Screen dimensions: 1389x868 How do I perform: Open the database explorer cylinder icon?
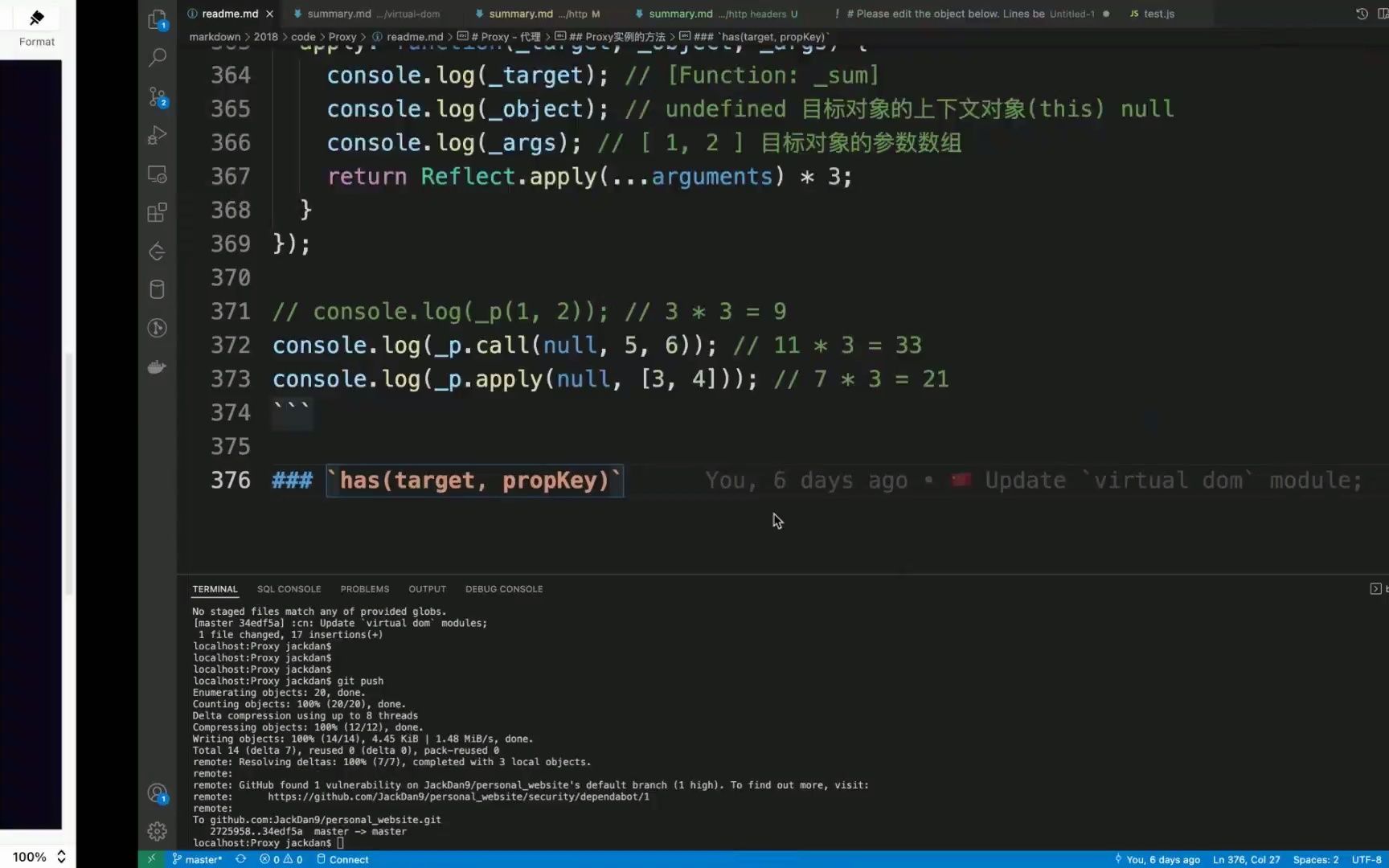click(x=158, y=289)
